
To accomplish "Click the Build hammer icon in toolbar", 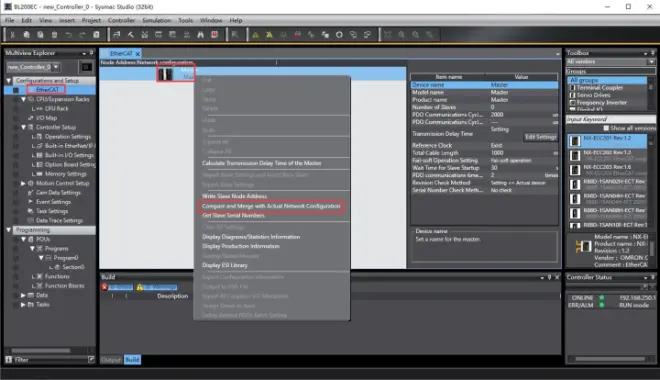I will coord(130,35).
